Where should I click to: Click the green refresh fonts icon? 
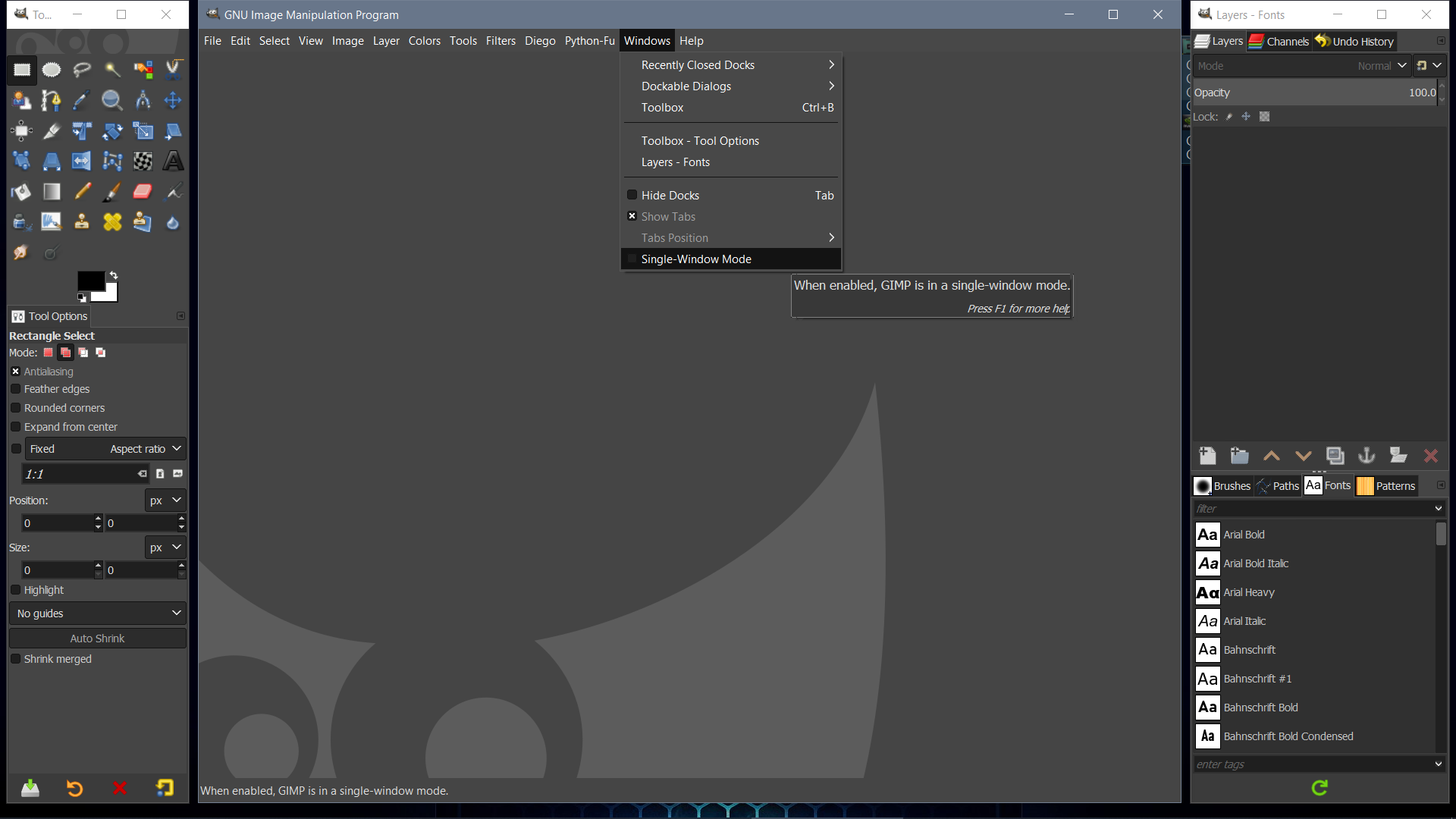[x=1319, y=788]
